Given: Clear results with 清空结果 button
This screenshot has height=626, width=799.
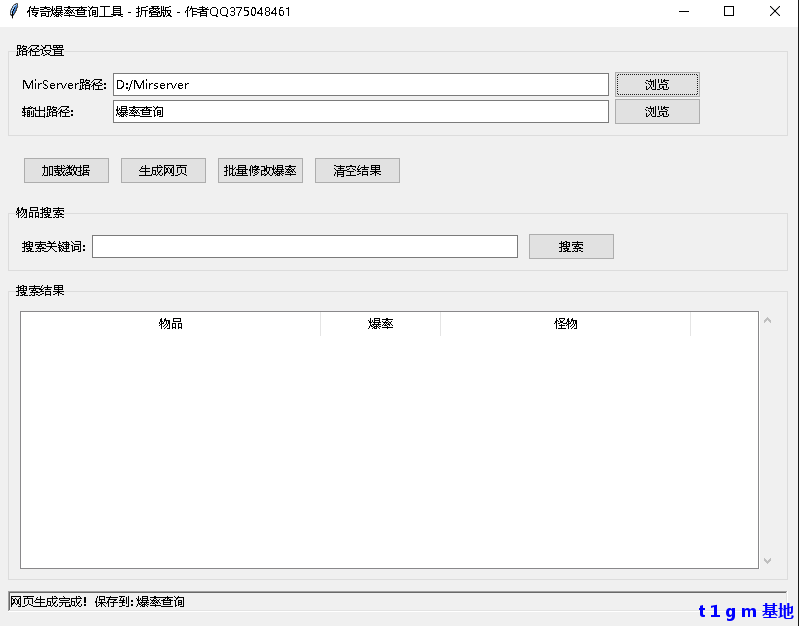Looking at the screenshot, I should point(357,170).
